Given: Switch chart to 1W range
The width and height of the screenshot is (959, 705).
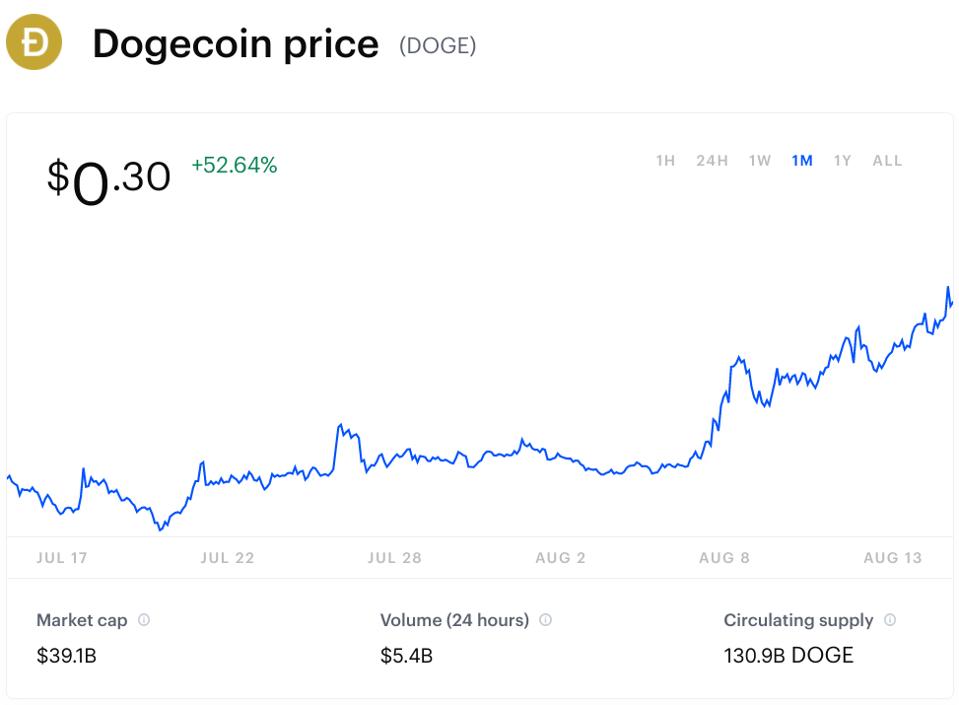Looking at the screenshot, I should point(760,161).
